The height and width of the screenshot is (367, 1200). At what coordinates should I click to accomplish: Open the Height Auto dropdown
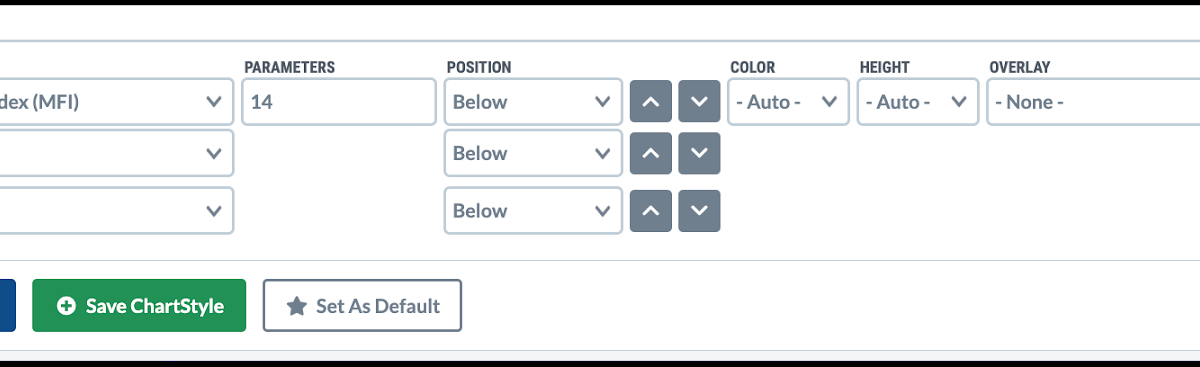pyautogui.click(x=918, y=102)
